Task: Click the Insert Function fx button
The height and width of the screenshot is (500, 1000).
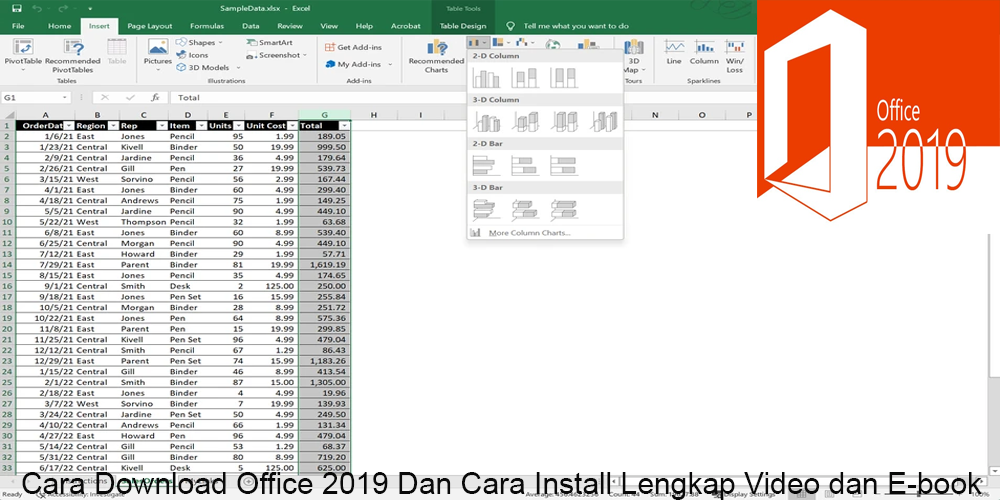Action: click(x=155, y=98)
